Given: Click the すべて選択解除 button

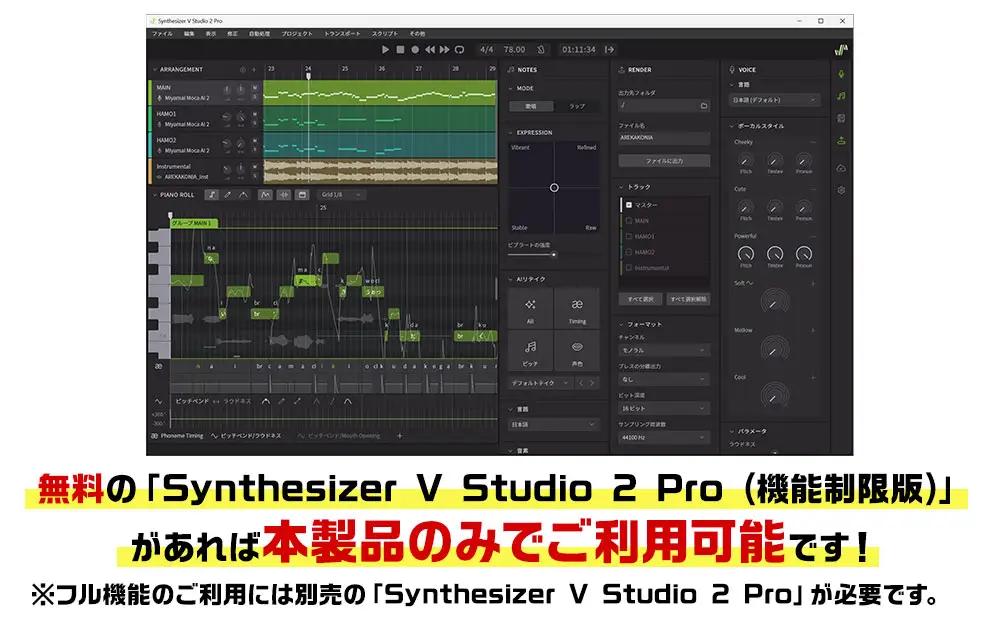Looking at the screenshot, I should point(688,299).
